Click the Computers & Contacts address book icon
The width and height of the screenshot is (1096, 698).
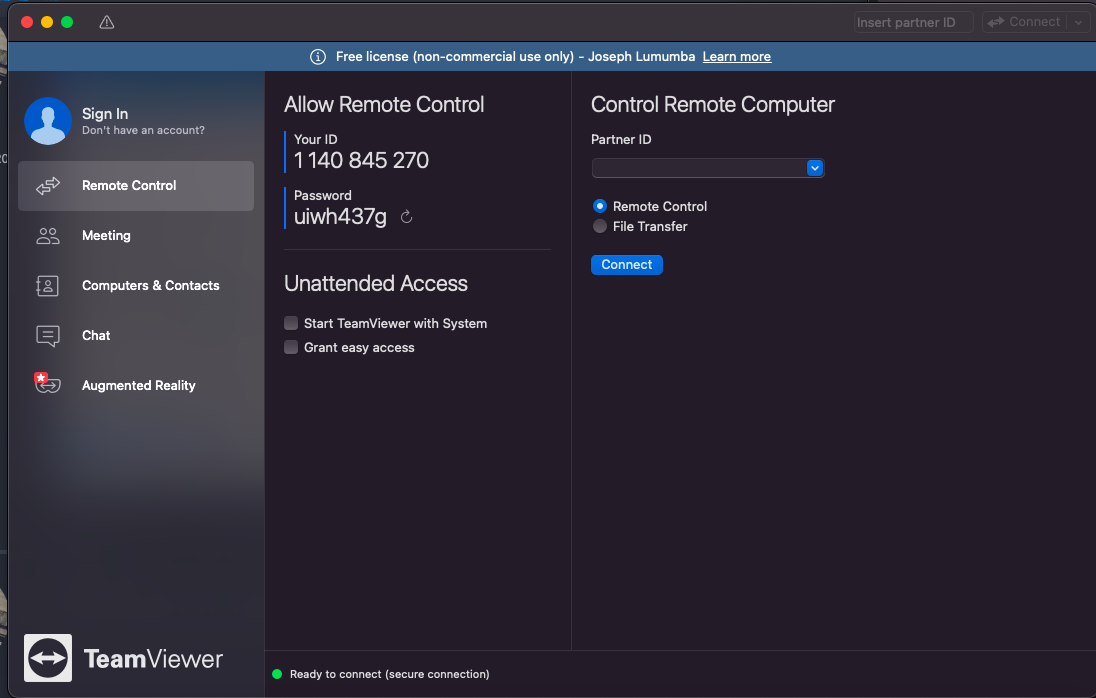tap(48, 286)
